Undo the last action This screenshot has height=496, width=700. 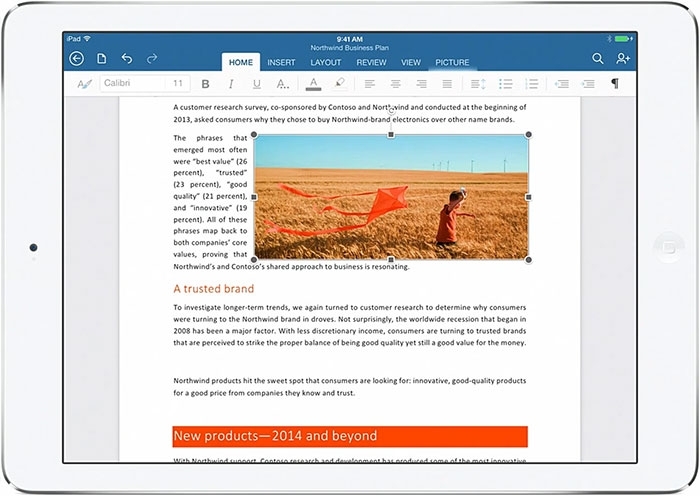point(127,59)
